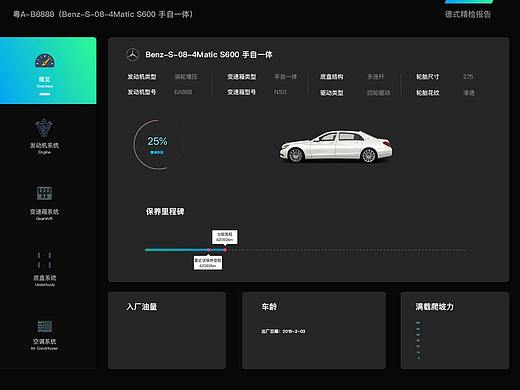Select the 变速箱系统 Gearshift icon
This screenshot has height=390, width=520.
(44, 193)
